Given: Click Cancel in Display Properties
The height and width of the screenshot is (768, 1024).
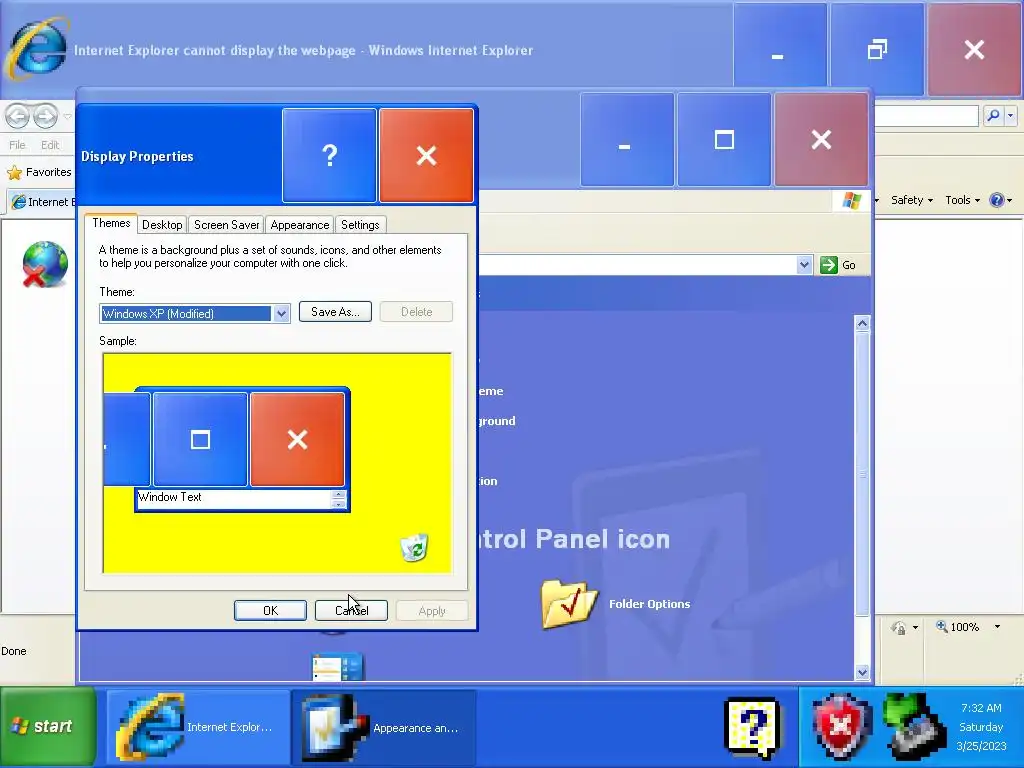Looking at the screenshot, I should [x=351, y=611].
